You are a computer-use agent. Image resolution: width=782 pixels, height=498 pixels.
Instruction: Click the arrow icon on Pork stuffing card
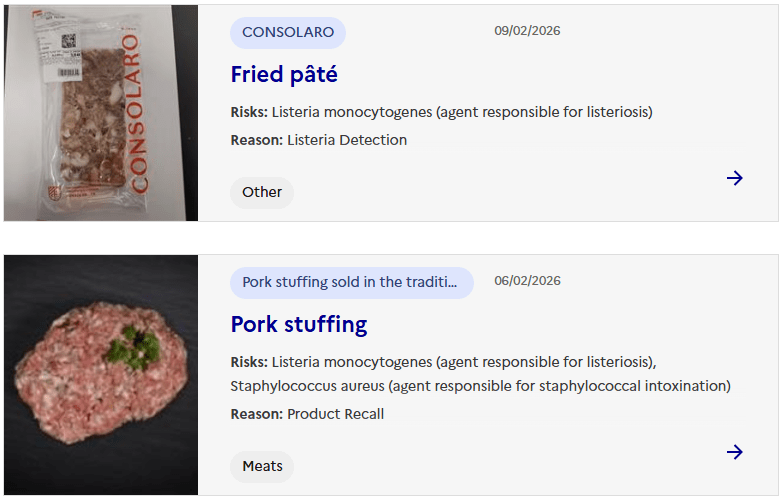(735, 452)
